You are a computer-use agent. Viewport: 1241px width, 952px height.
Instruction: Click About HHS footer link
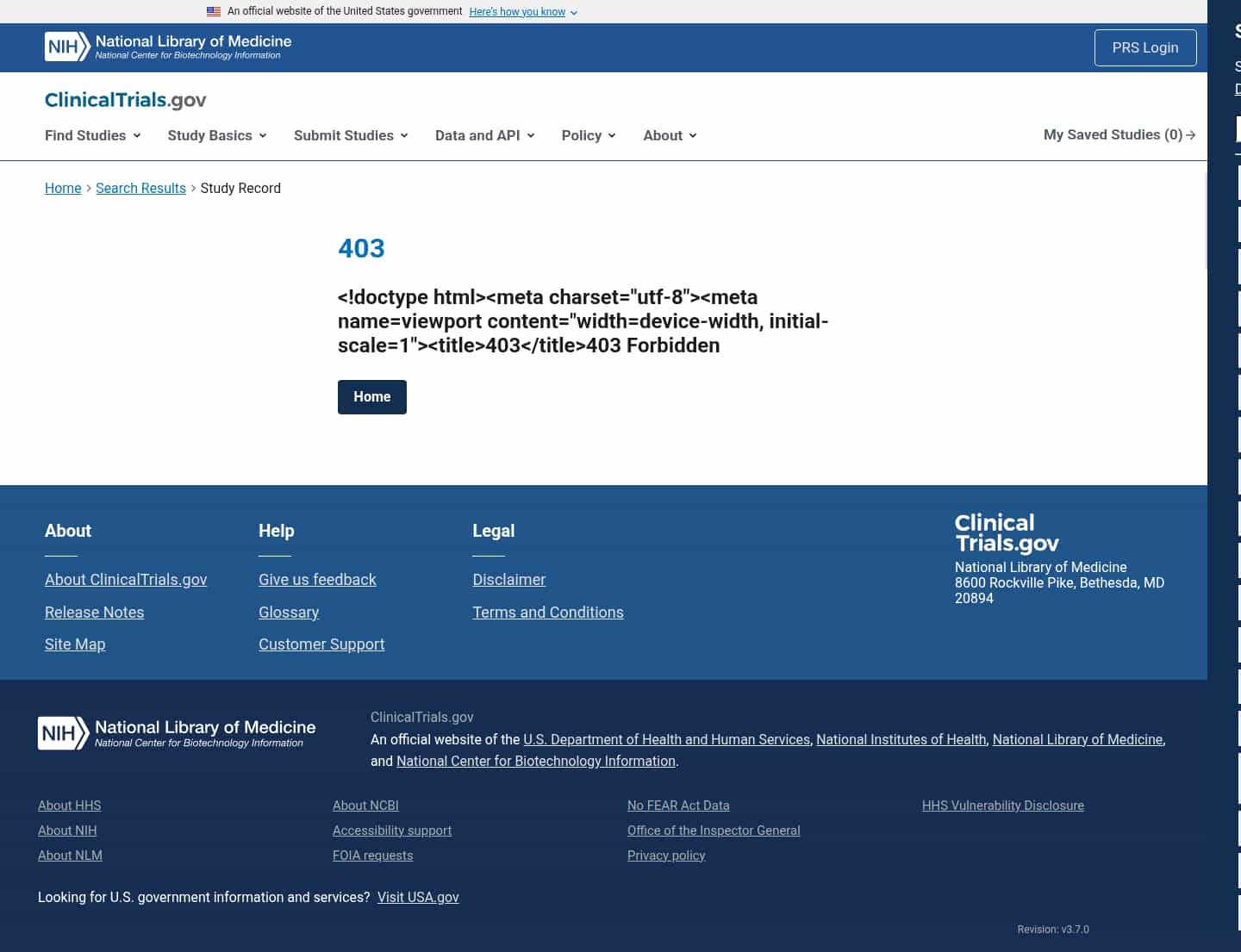[x=70, y=806]
